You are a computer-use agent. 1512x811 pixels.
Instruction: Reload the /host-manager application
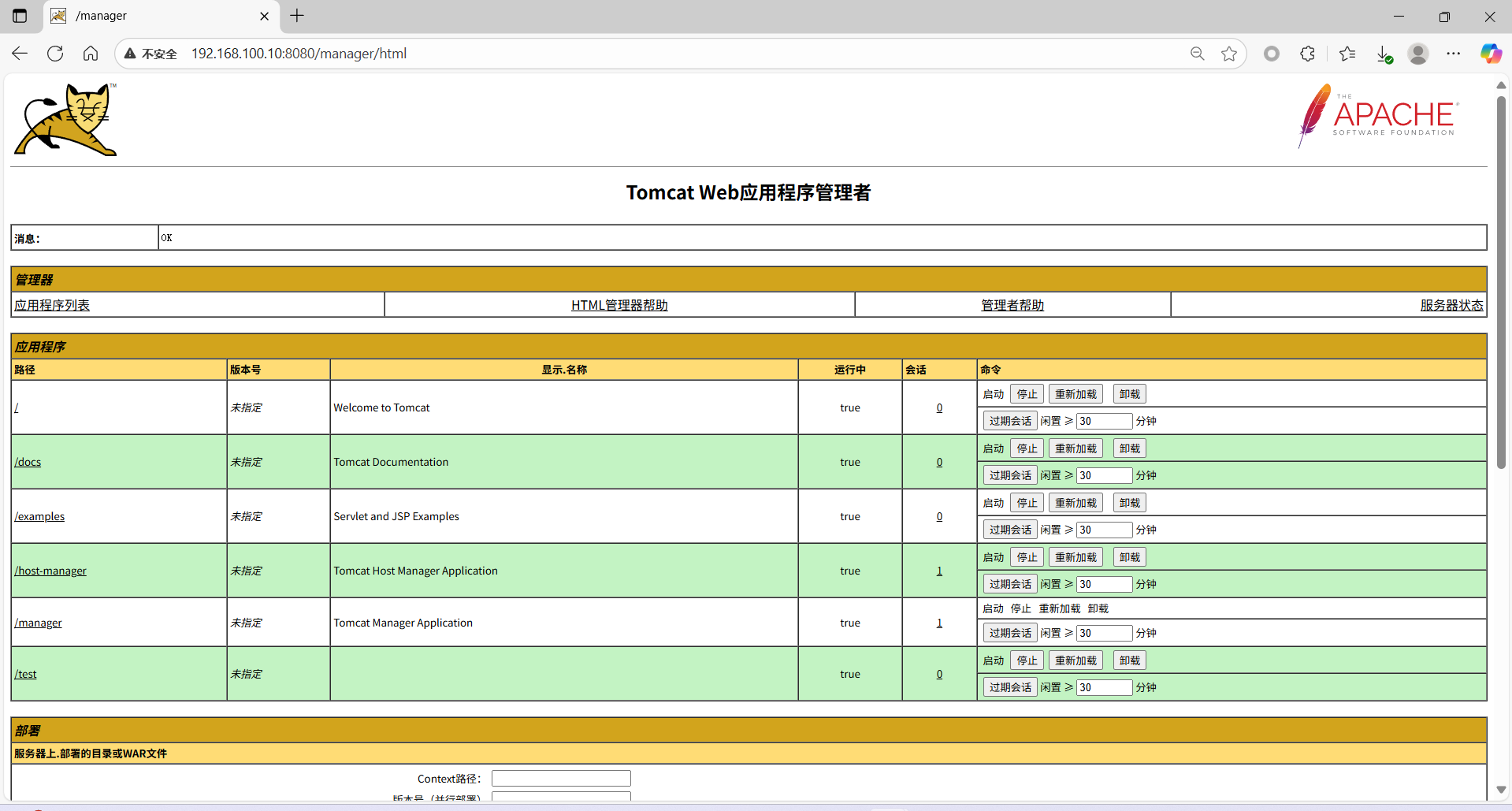click(1075, 557)
